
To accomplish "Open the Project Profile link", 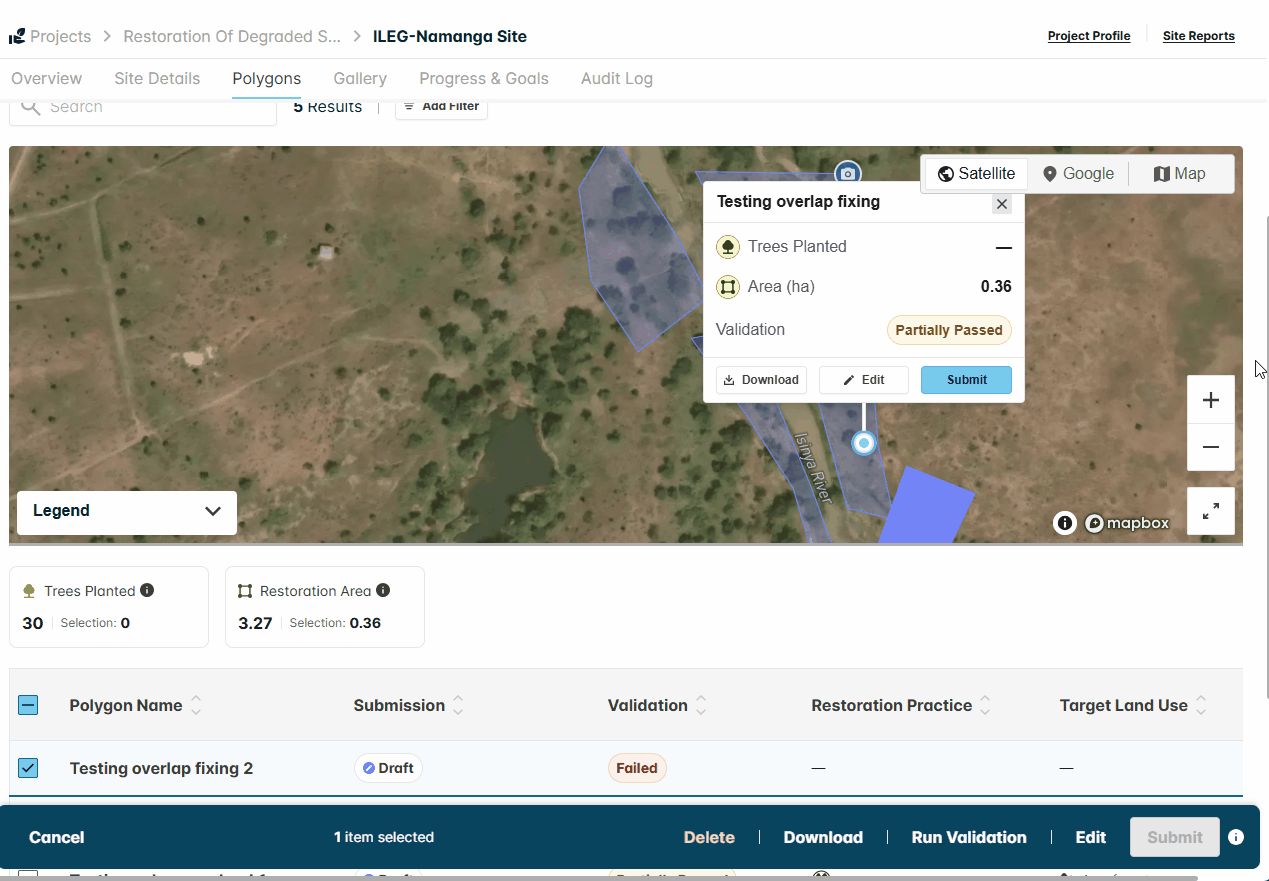I will coord(1089,36).
